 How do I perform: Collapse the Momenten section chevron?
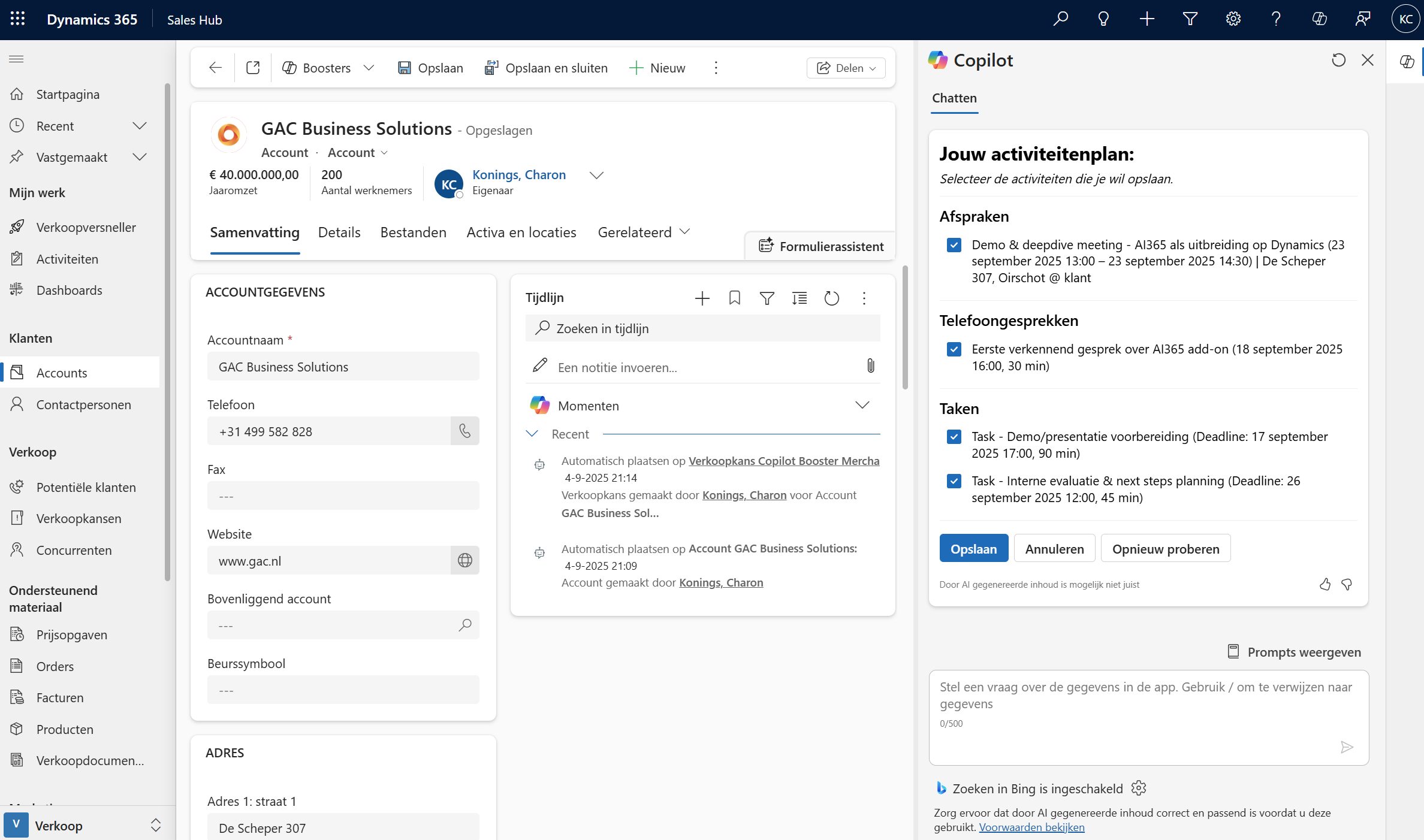(862, 405)
